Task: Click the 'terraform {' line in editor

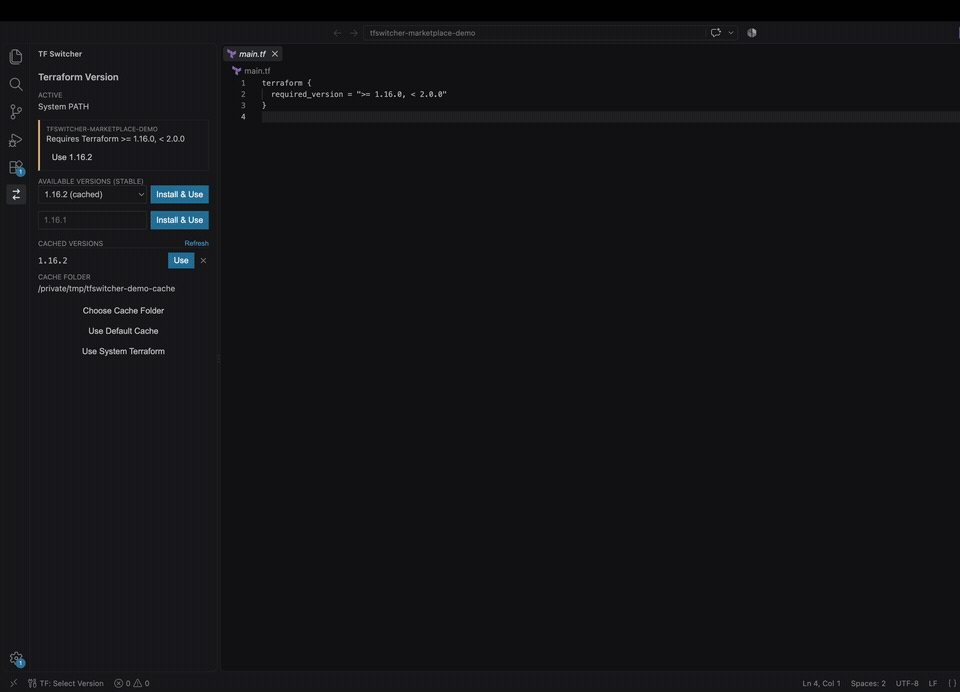Action: coord(287,83)
